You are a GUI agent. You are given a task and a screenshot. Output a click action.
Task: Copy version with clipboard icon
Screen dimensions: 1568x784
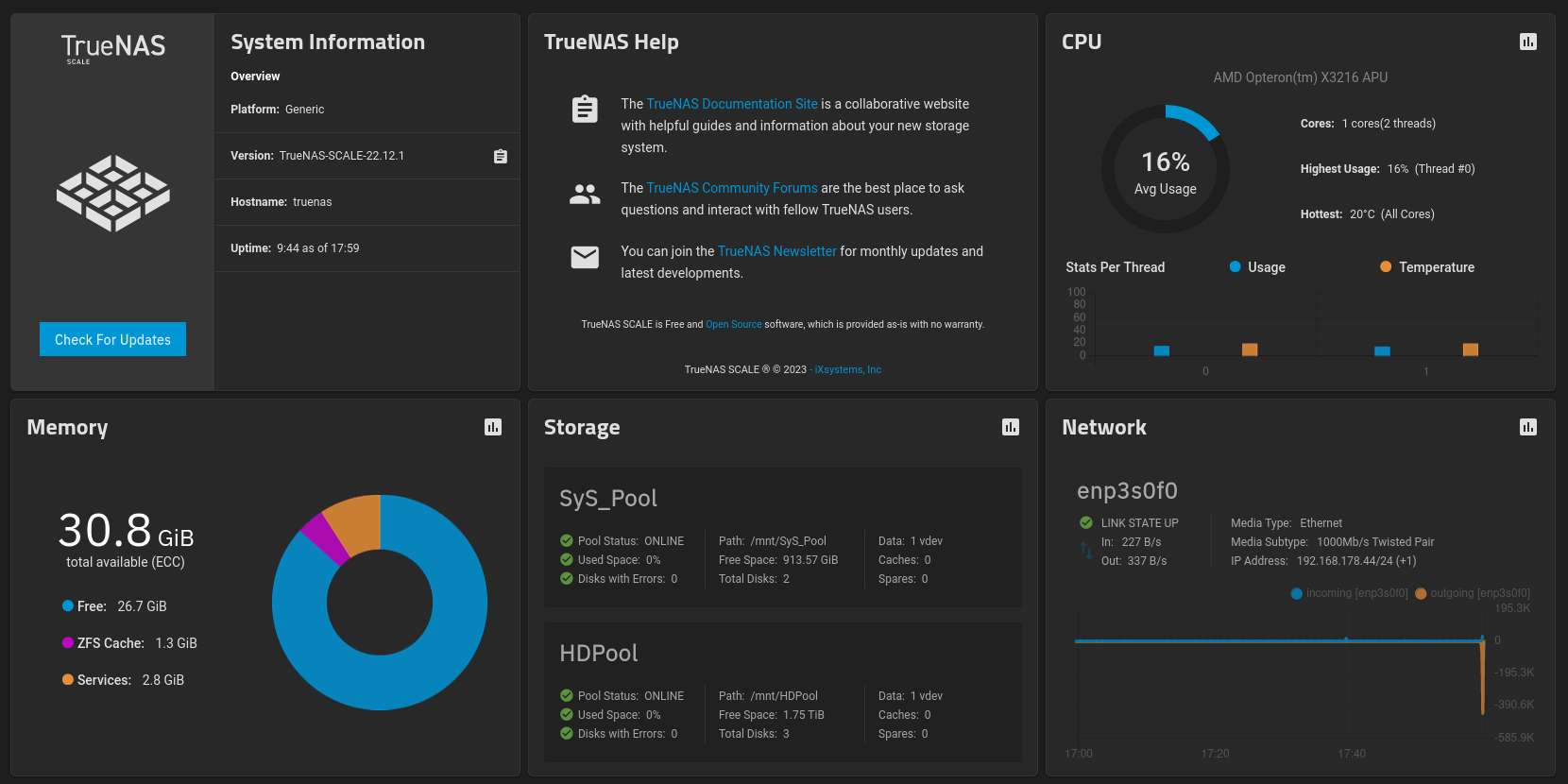[501, 156]
